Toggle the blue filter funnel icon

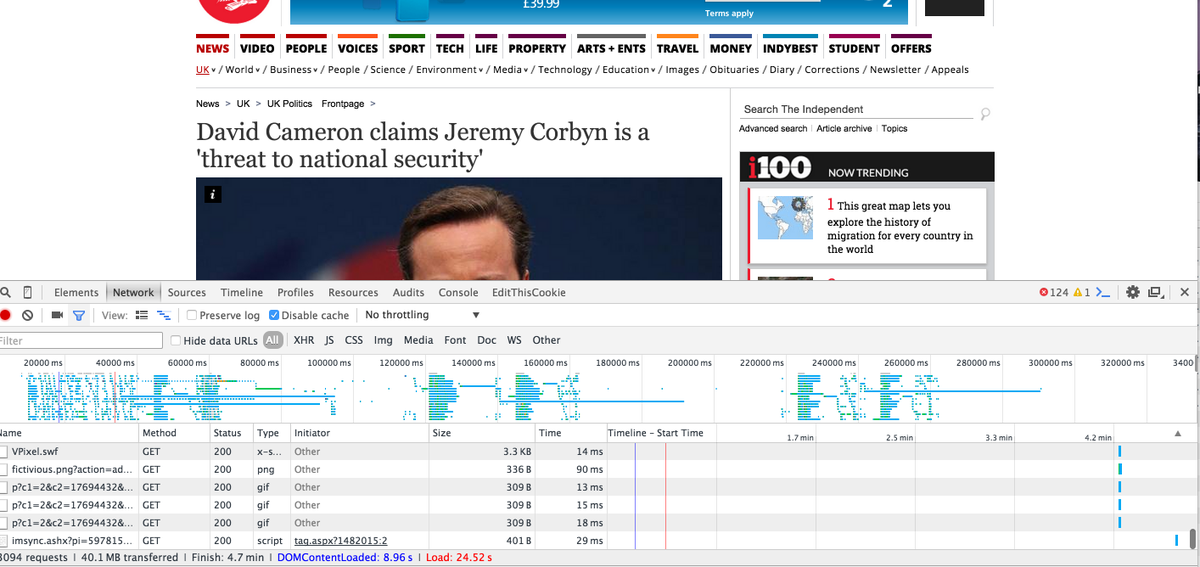click(79, 315)
